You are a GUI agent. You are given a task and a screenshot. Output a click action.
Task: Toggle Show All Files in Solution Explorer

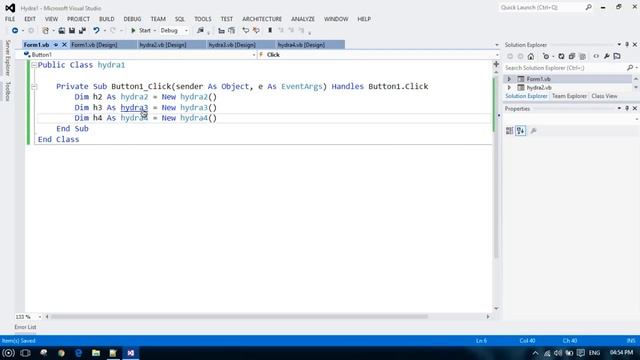(582, 56)
